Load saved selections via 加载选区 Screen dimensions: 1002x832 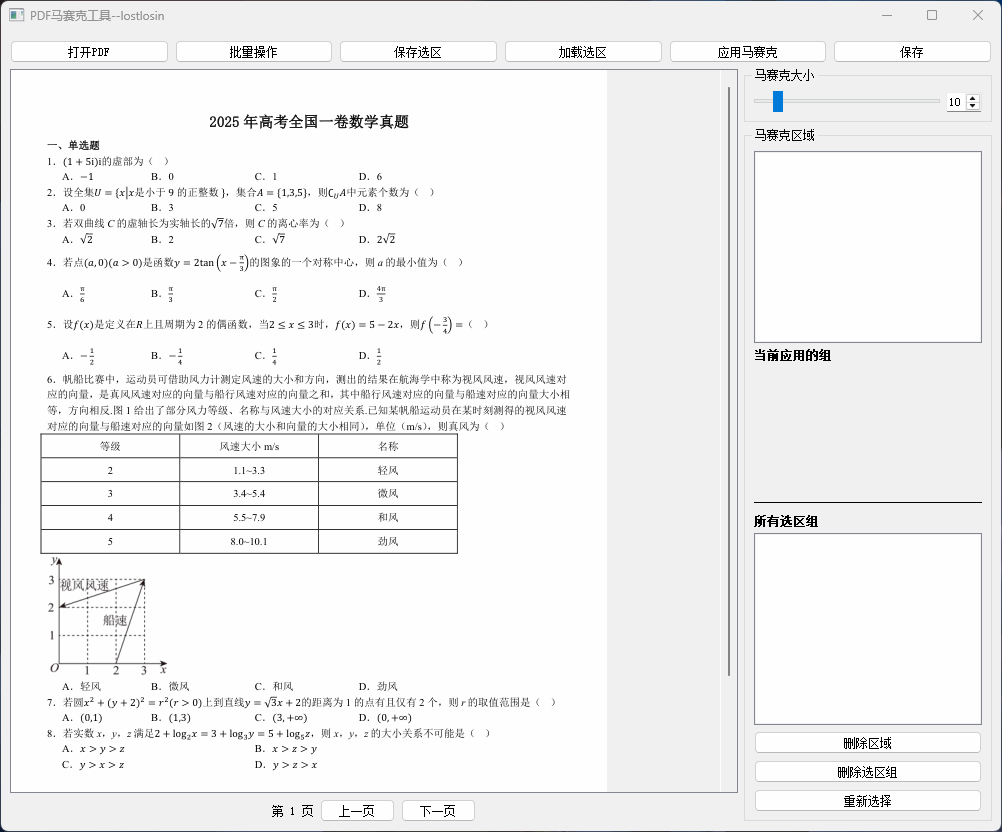[x=582, y=50]
